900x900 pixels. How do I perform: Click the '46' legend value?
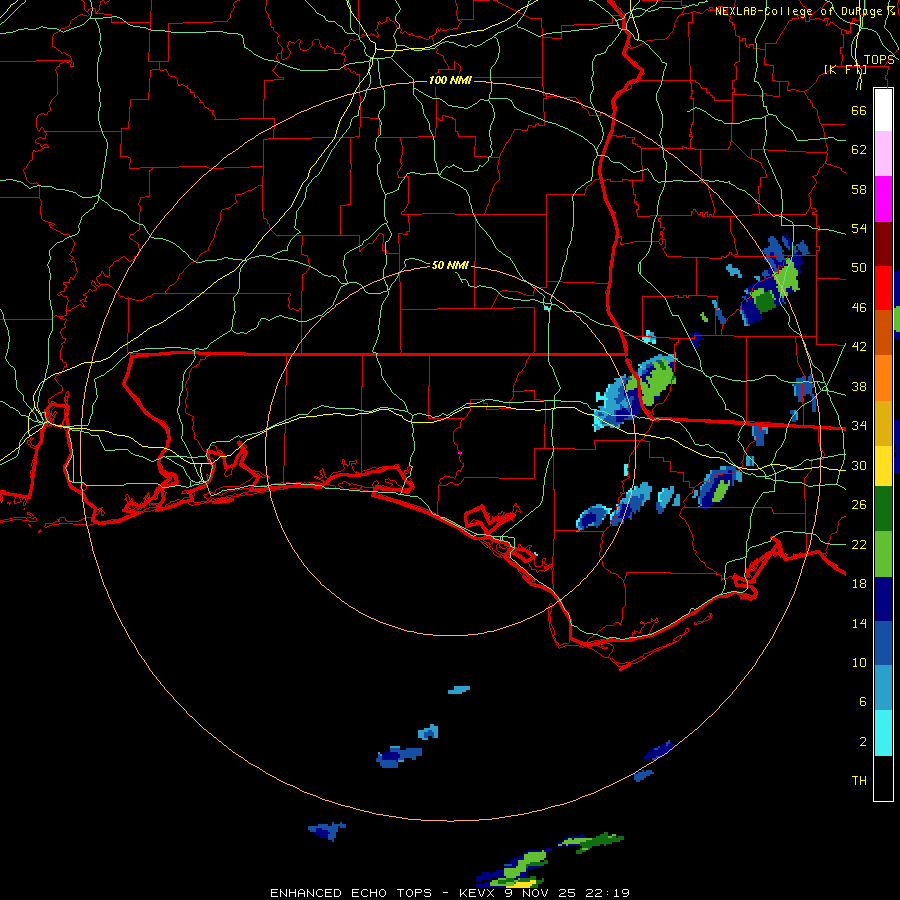click(x=859, y=308)
